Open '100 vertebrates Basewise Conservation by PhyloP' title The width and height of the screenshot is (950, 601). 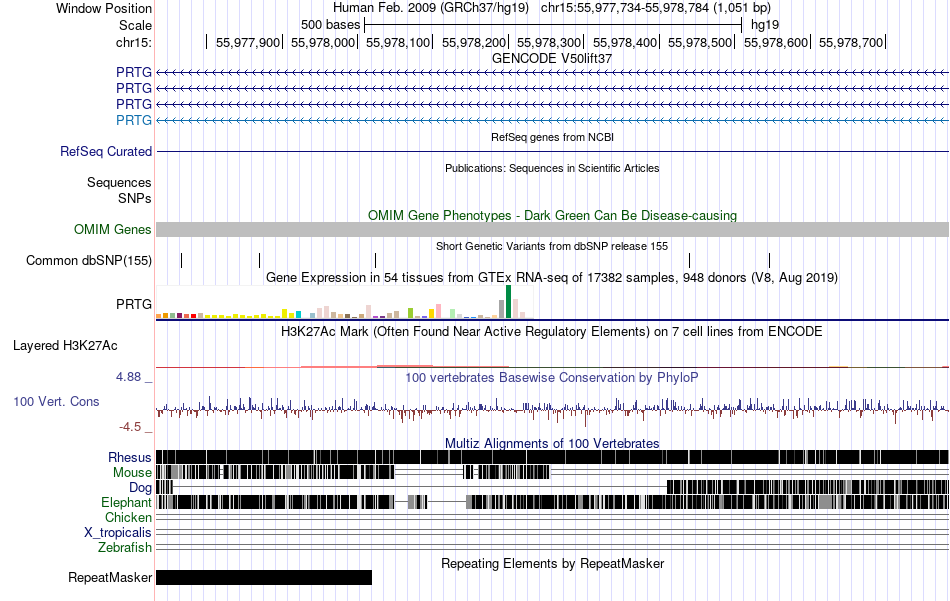(552, 378)
